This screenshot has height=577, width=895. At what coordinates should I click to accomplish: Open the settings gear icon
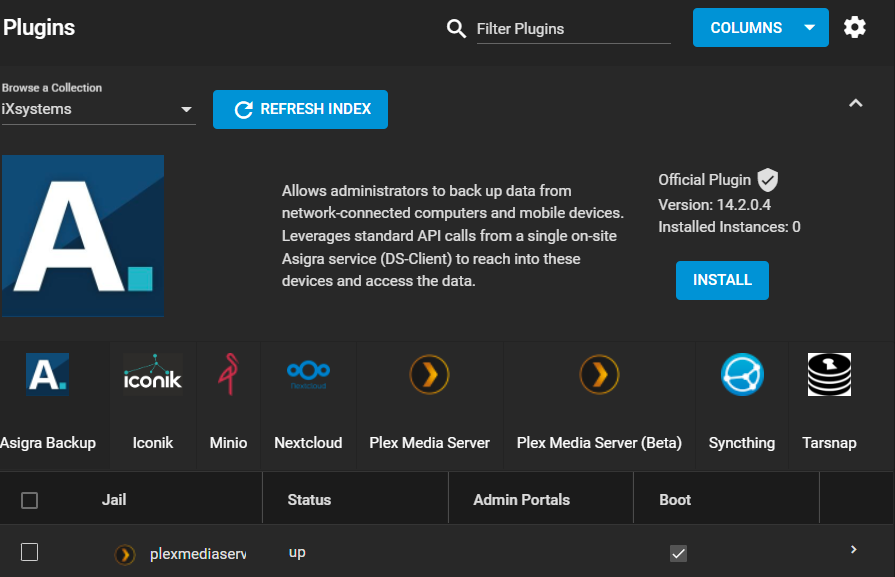click(x=854, y=27)
